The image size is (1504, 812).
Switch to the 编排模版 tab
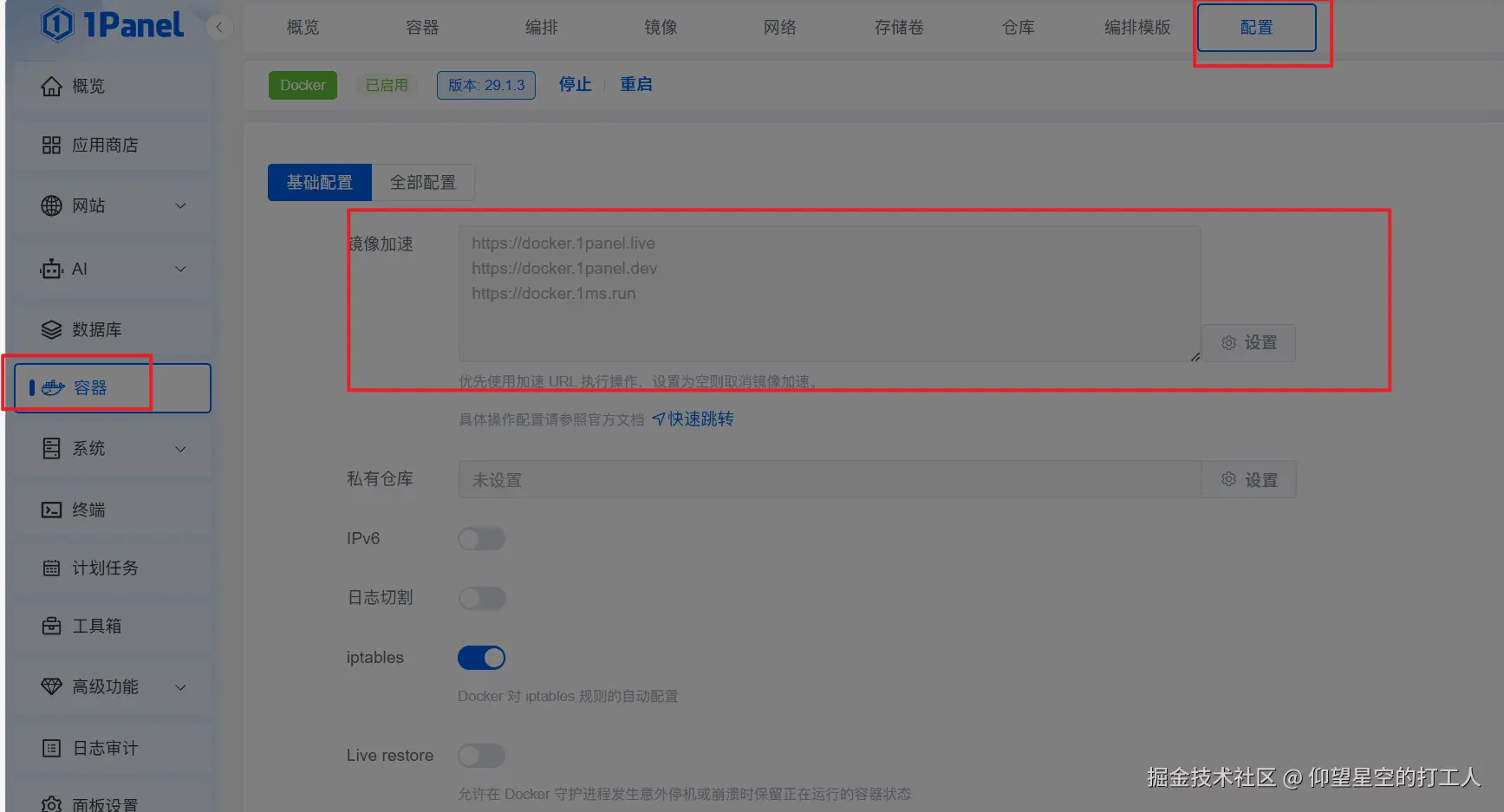coord(1137,28)
